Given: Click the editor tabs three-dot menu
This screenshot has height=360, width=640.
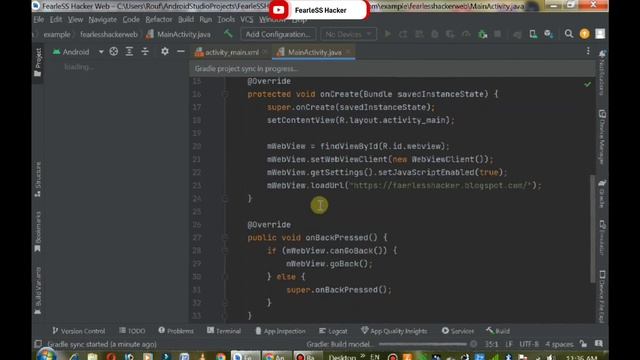Looking at the screenshot, I should (588, 51).
